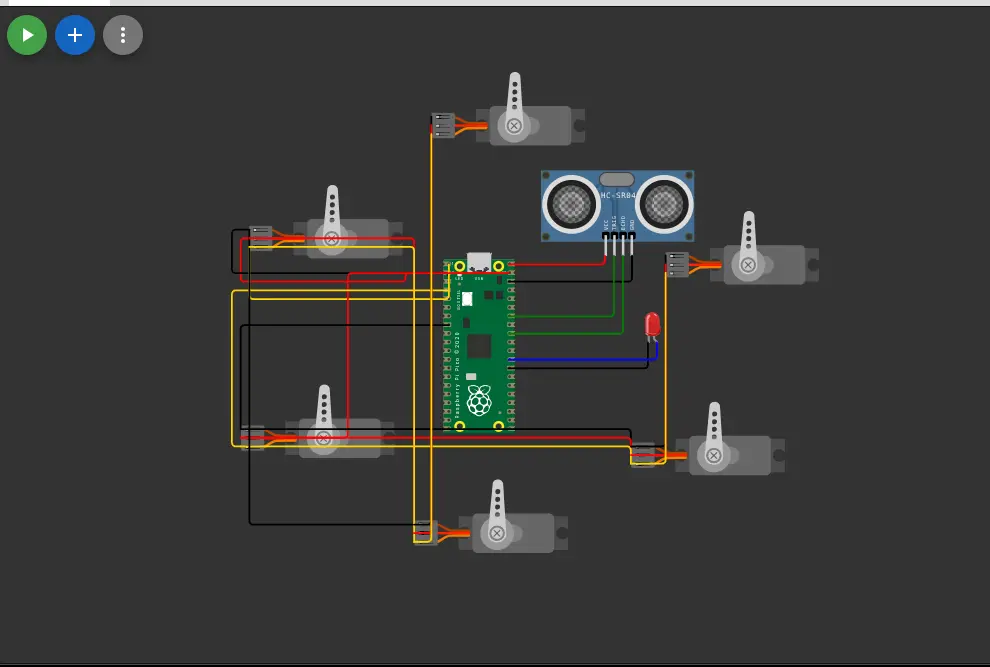Open the three-dot options menu

tap(123, 34)
